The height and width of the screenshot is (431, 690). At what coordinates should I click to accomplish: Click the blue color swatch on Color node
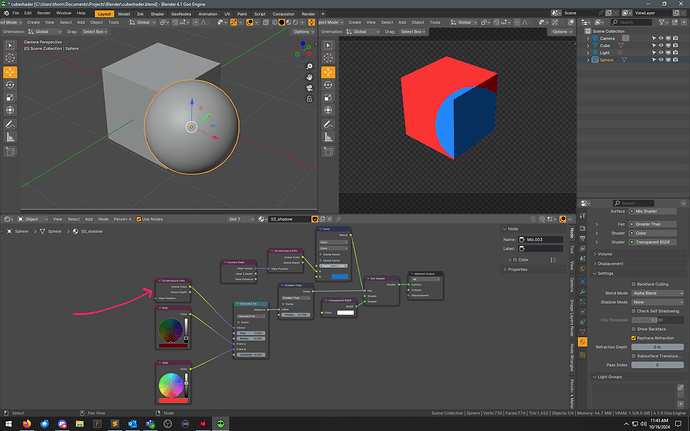[340, 276]
